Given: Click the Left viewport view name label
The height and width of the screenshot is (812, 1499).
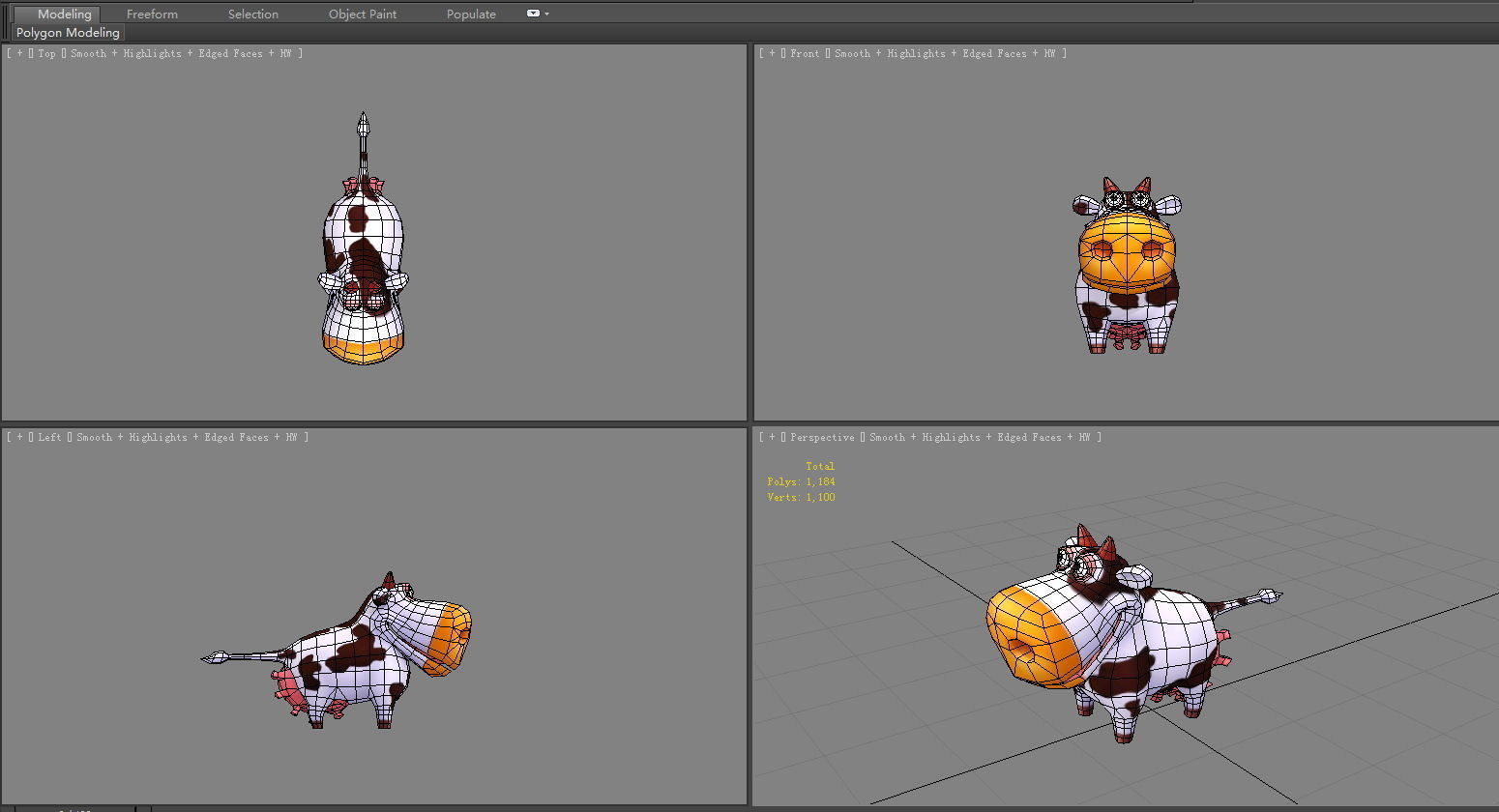Looking at the screenshot, I should point(49,438).
